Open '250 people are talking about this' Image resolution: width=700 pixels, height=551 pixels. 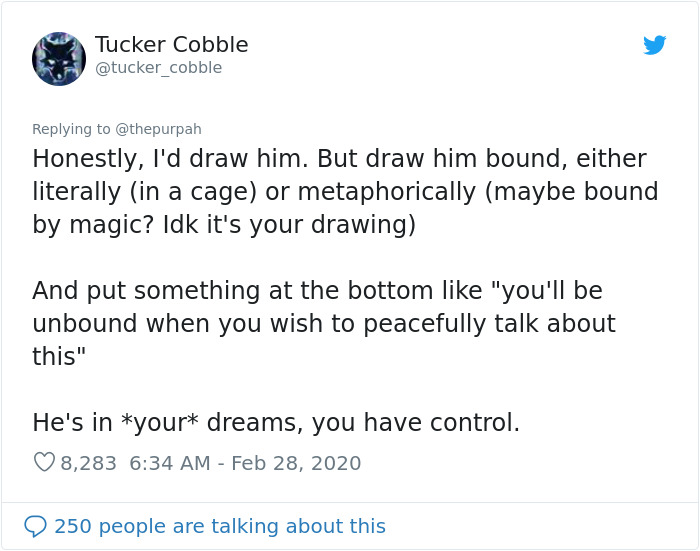tap(220, 526)
